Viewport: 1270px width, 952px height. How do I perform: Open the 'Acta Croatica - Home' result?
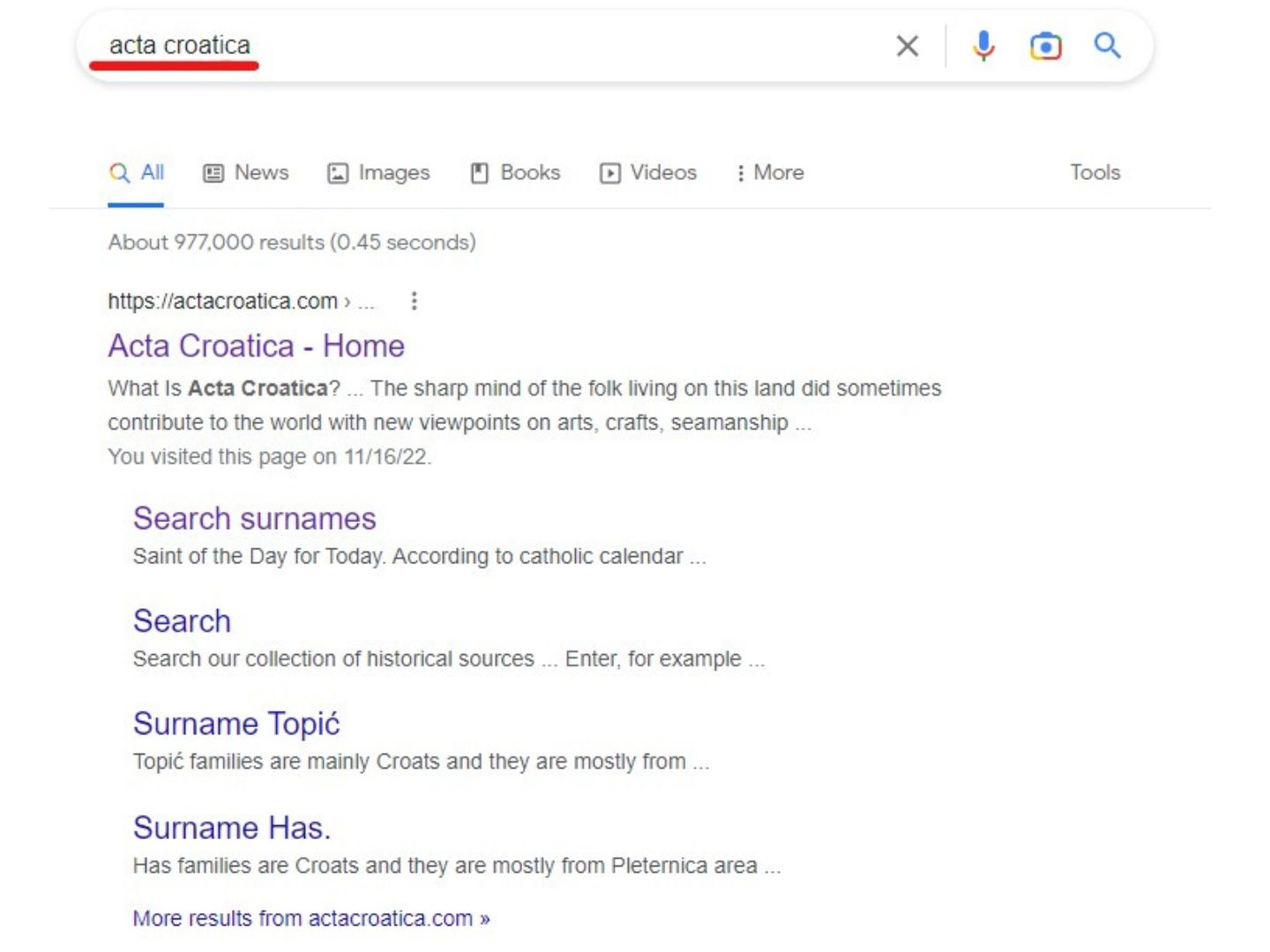click(256, 346)
